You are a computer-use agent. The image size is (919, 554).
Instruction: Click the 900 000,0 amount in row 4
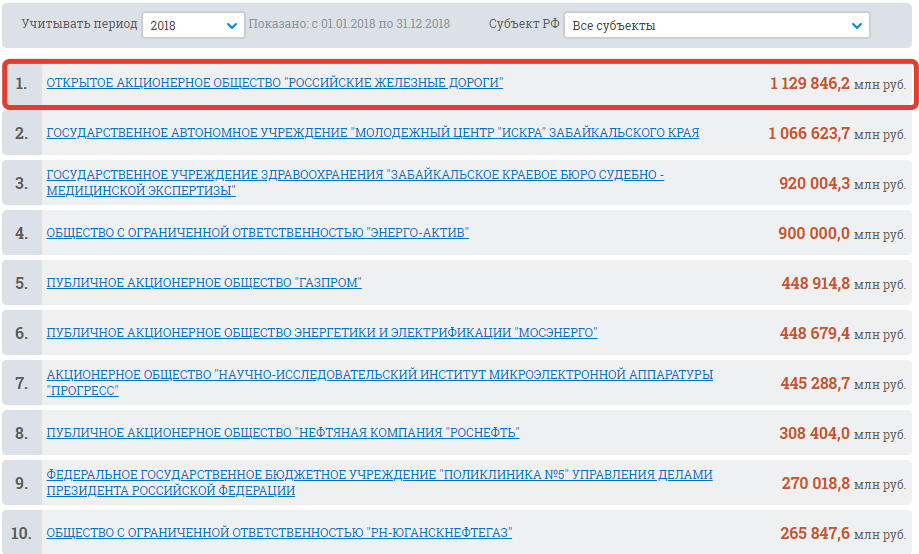[814, 234]
